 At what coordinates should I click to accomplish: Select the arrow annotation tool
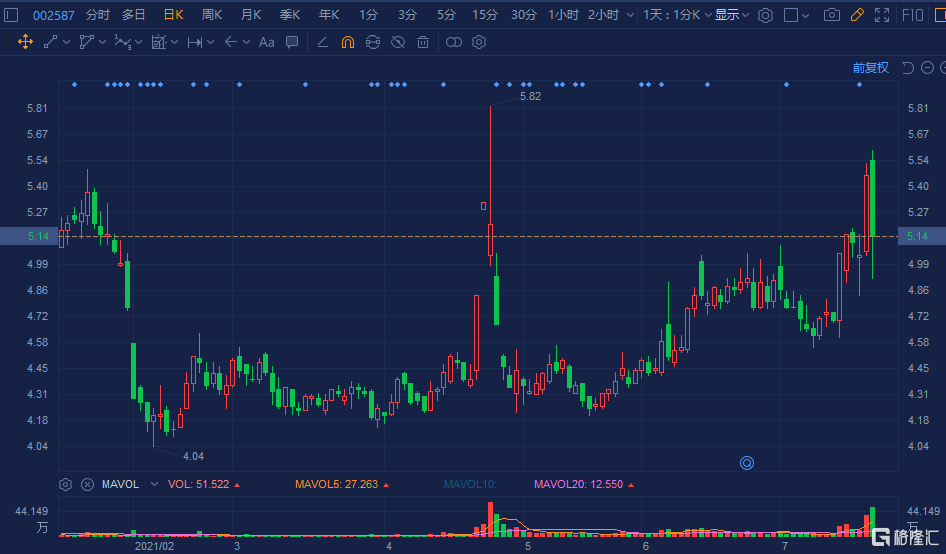pos(230,42)
